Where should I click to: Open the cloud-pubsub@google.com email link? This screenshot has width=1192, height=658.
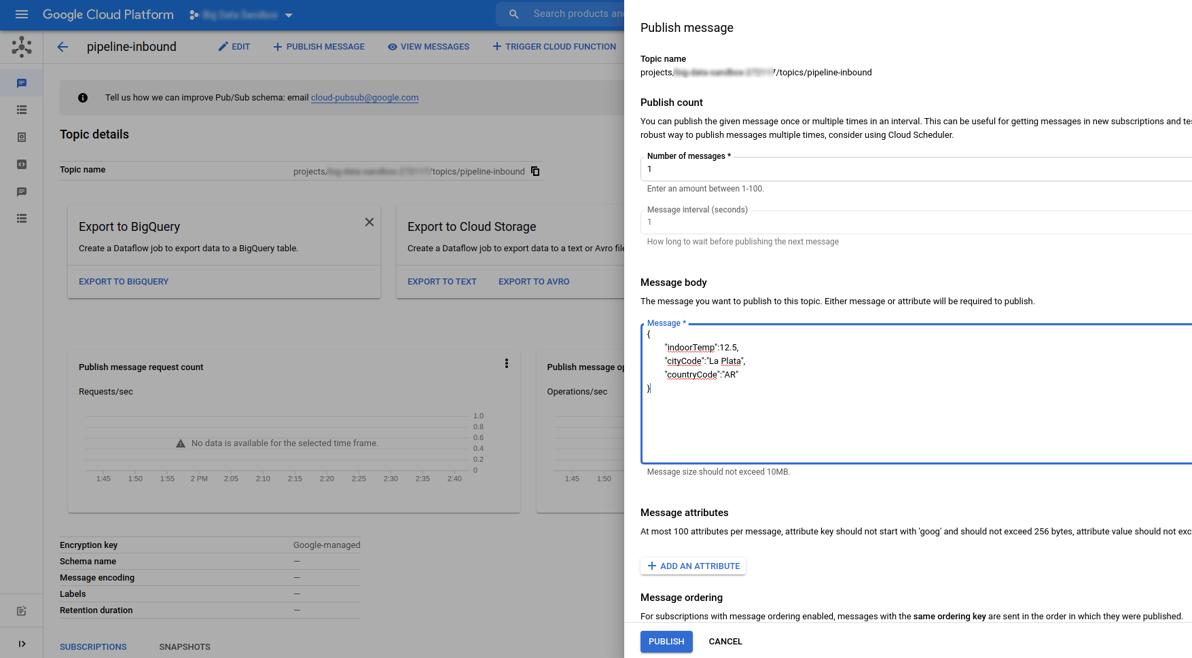(364, 98)
